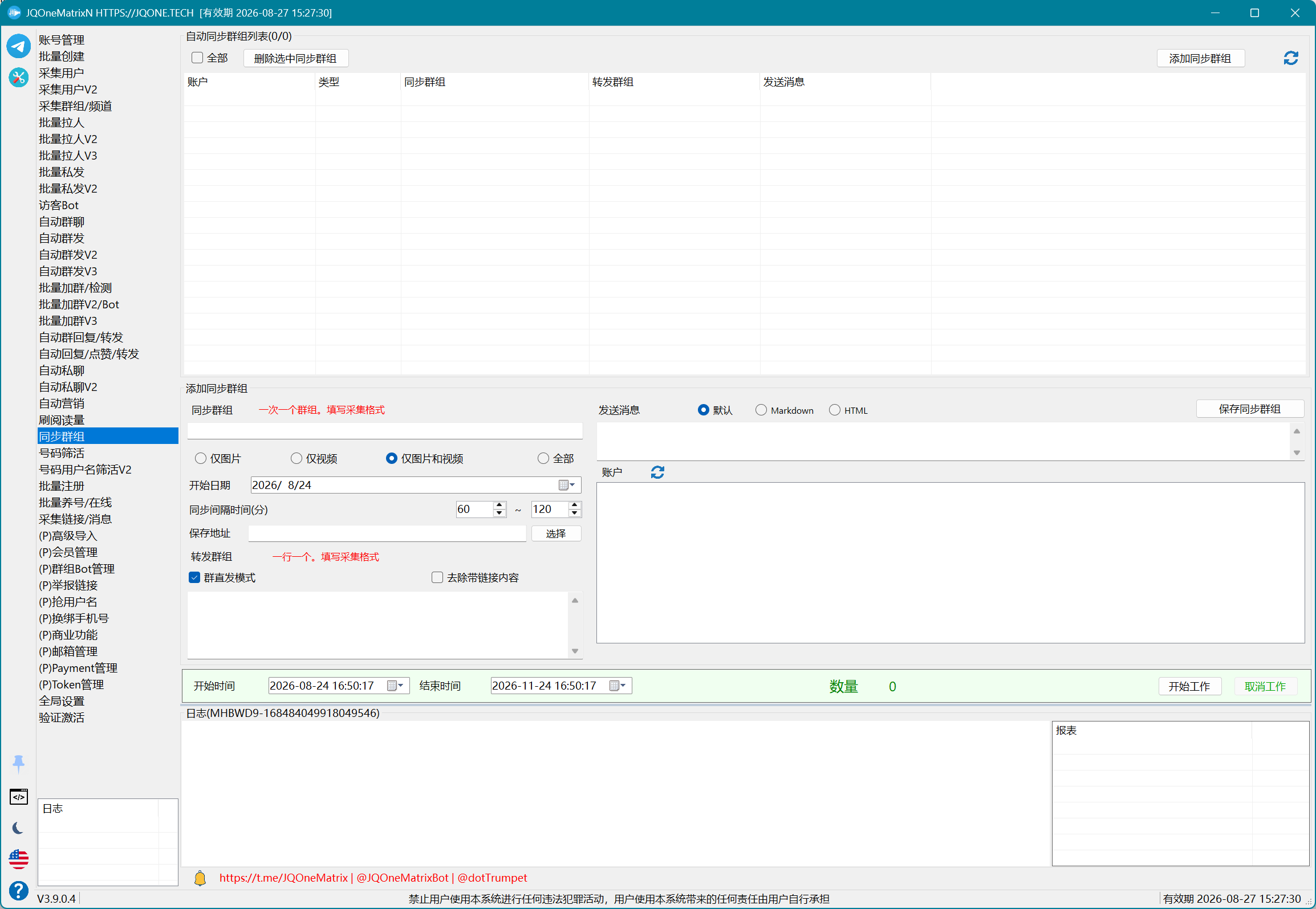Click the 同步群组 input field
The image size is (1316, 909).
pyautogui.click(x=385, y=431)
